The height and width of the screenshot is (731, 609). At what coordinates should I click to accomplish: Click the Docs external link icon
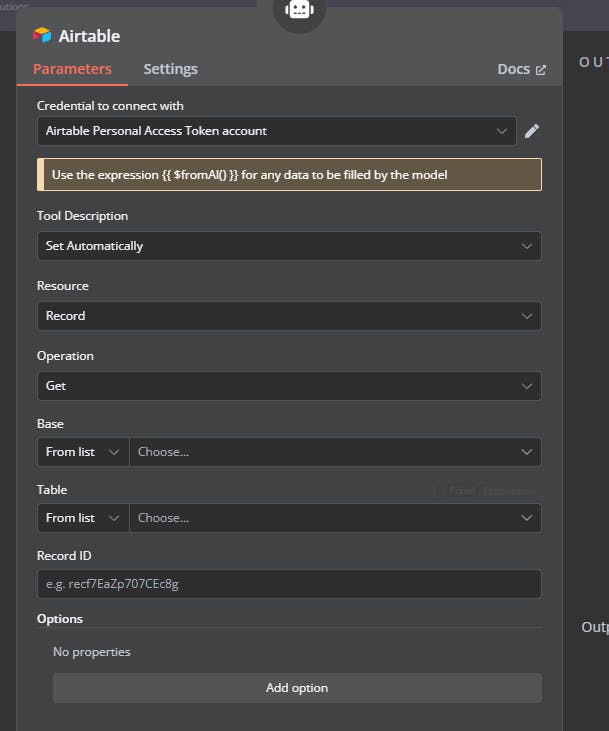tap(541, 70)
